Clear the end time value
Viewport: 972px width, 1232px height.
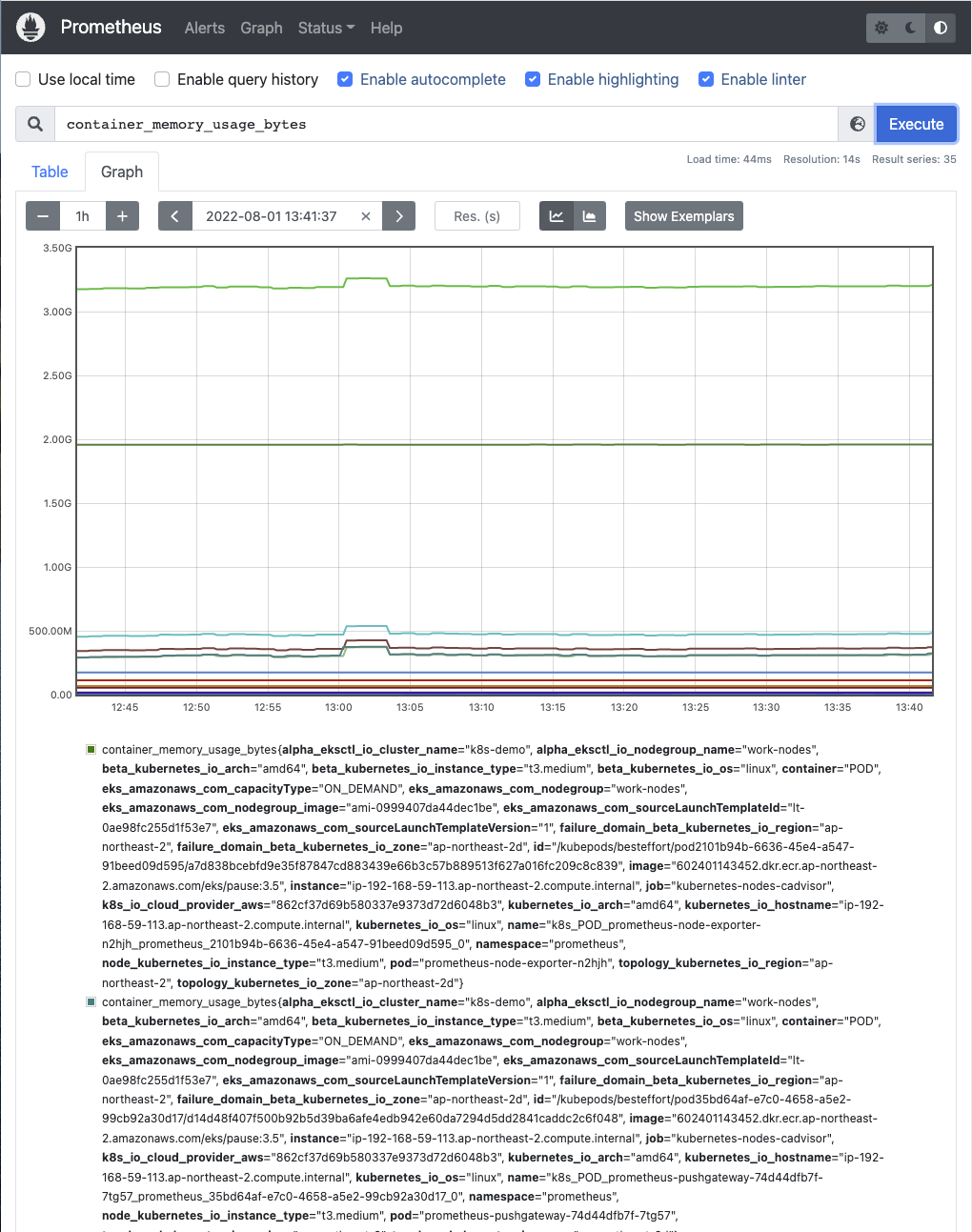click(366, 216)
